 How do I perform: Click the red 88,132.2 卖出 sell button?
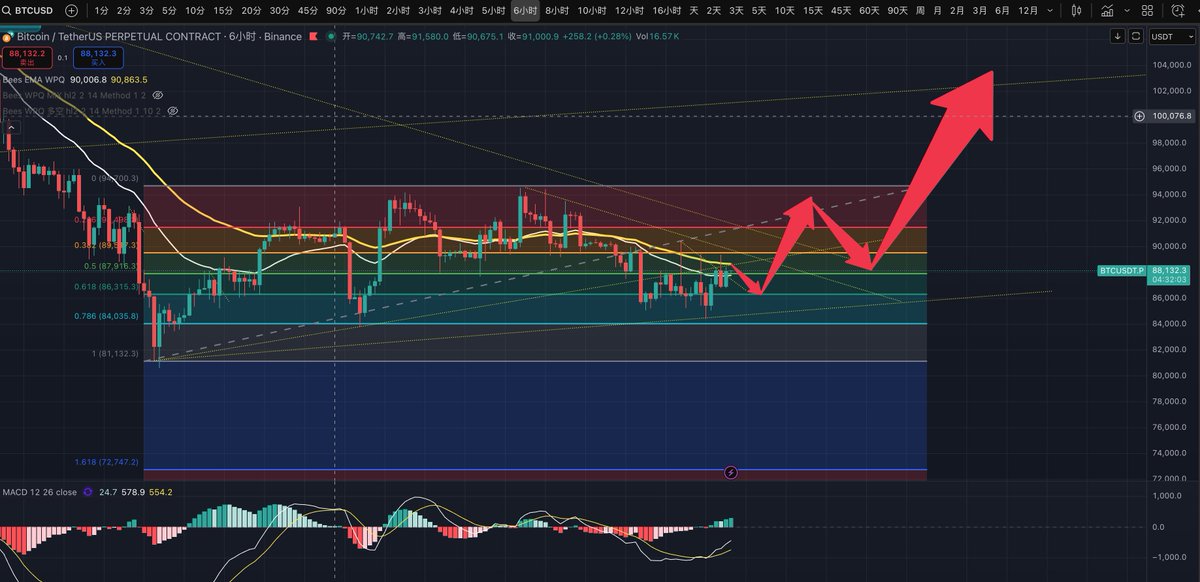coord(27,57)
